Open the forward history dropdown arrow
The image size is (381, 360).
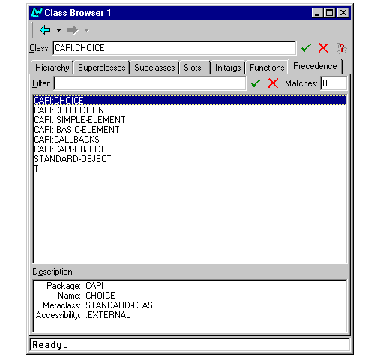[86, 31]
